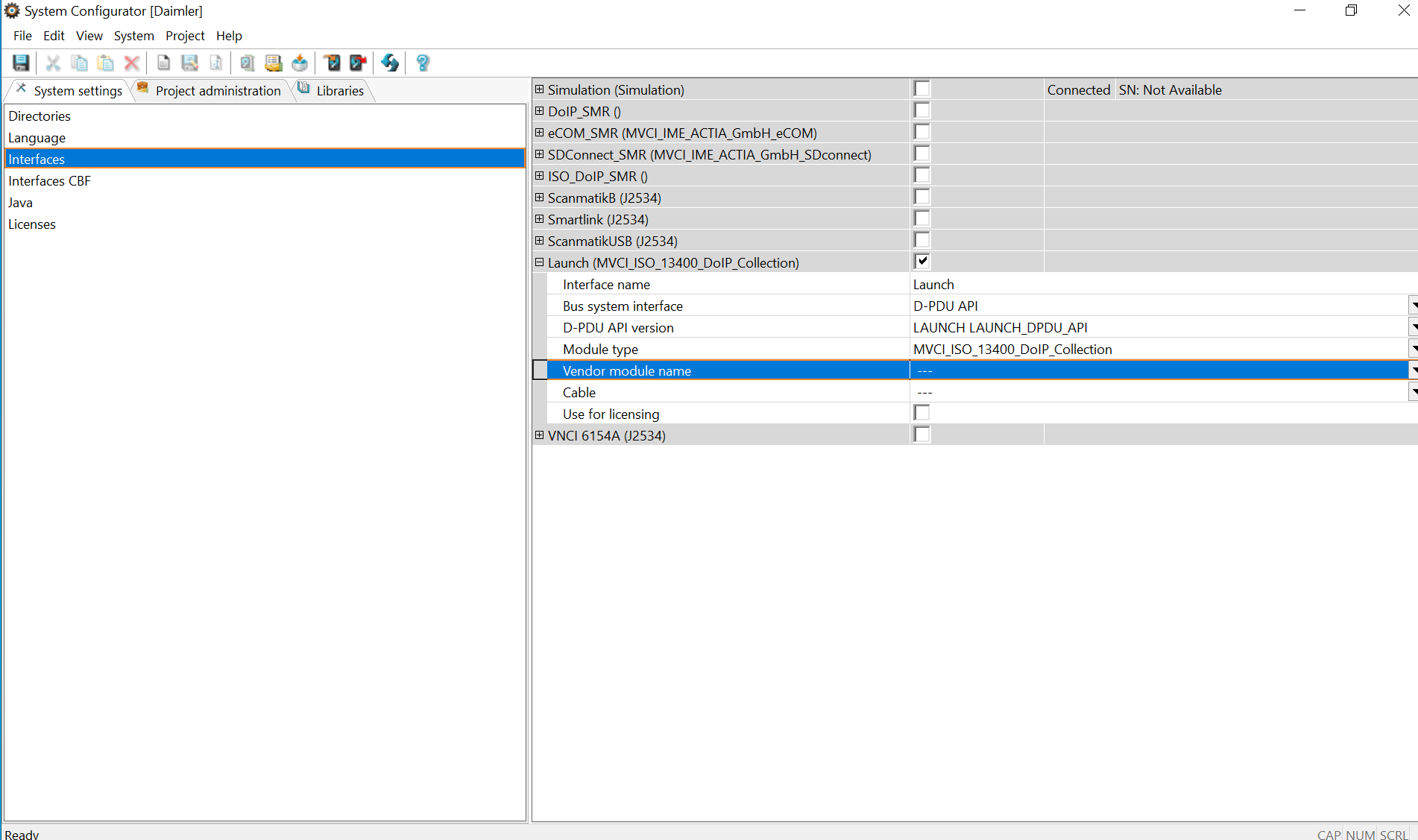
Task: Enable the ScanmatikUSB interface checkbox
Action: point(922,240)
